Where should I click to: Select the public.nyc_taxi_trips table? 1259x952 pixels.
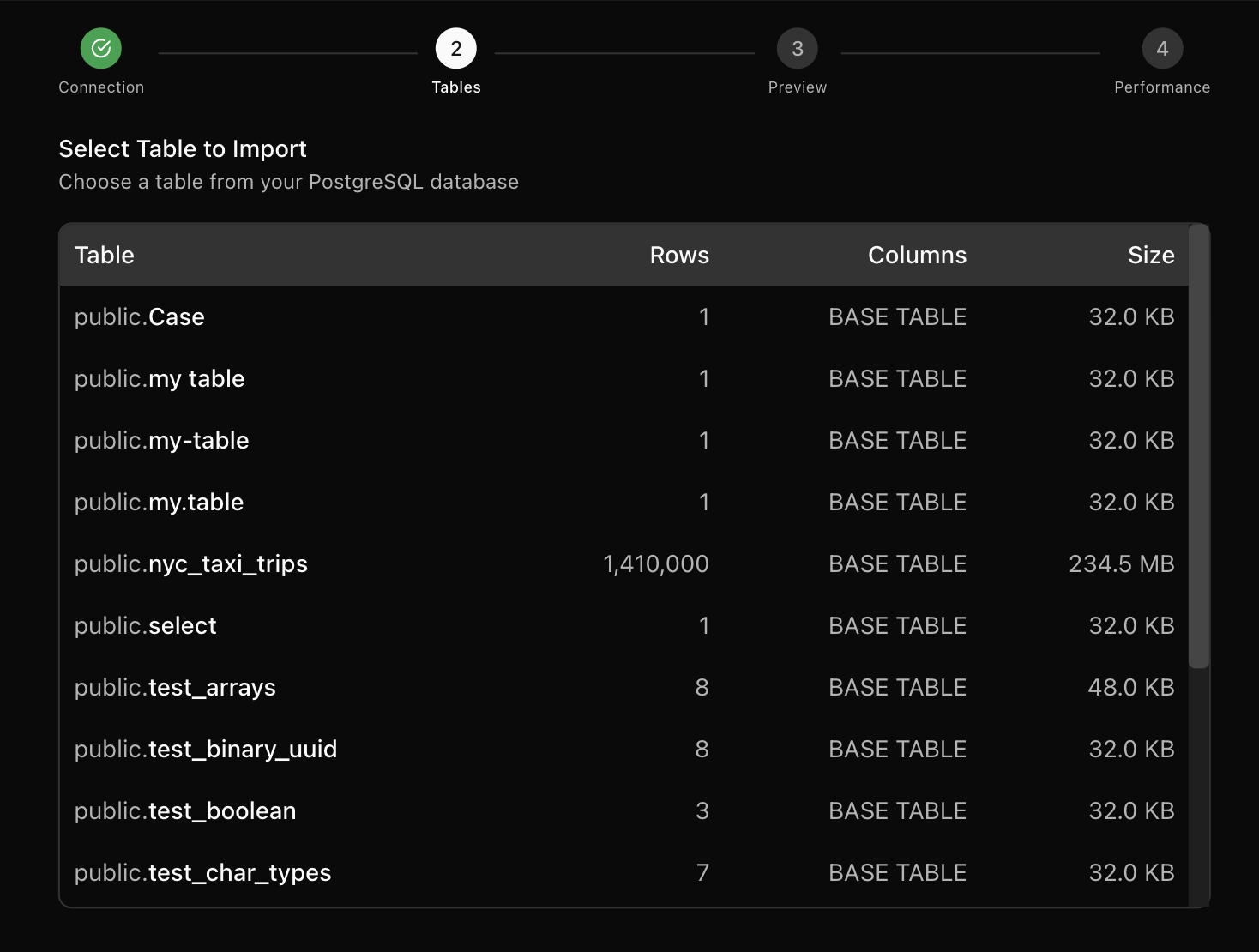(x=191, y=563)
